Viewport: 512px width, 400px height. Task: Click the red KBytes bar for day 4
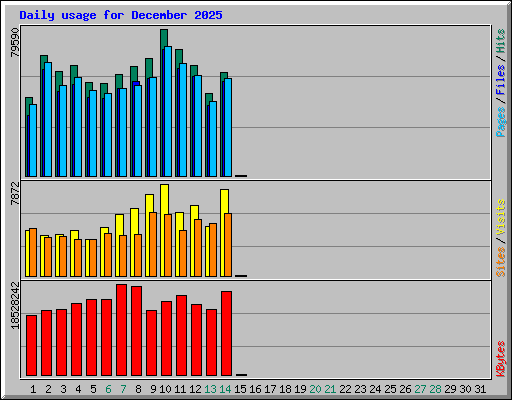(76, 339)
